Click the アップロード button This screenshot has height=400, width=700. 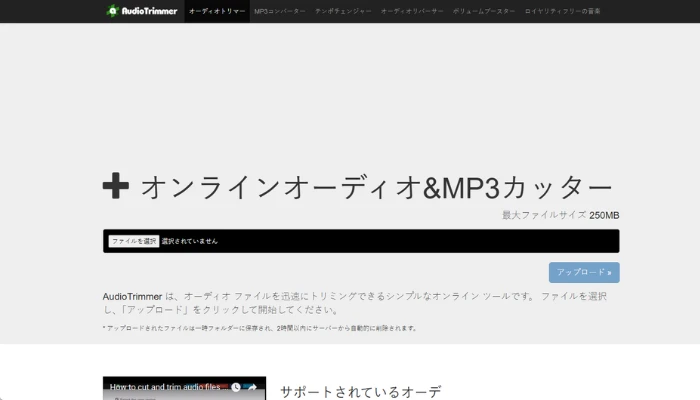(584, 272)
